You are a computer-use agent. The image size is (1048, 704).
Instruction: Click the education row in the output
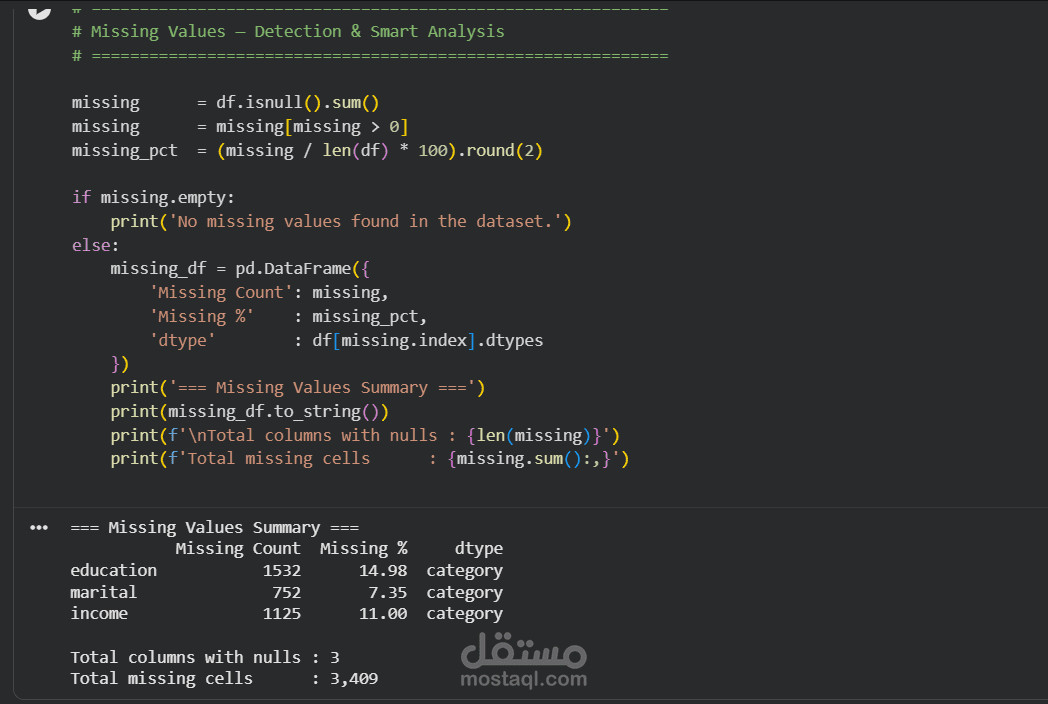tap(287, 570)
